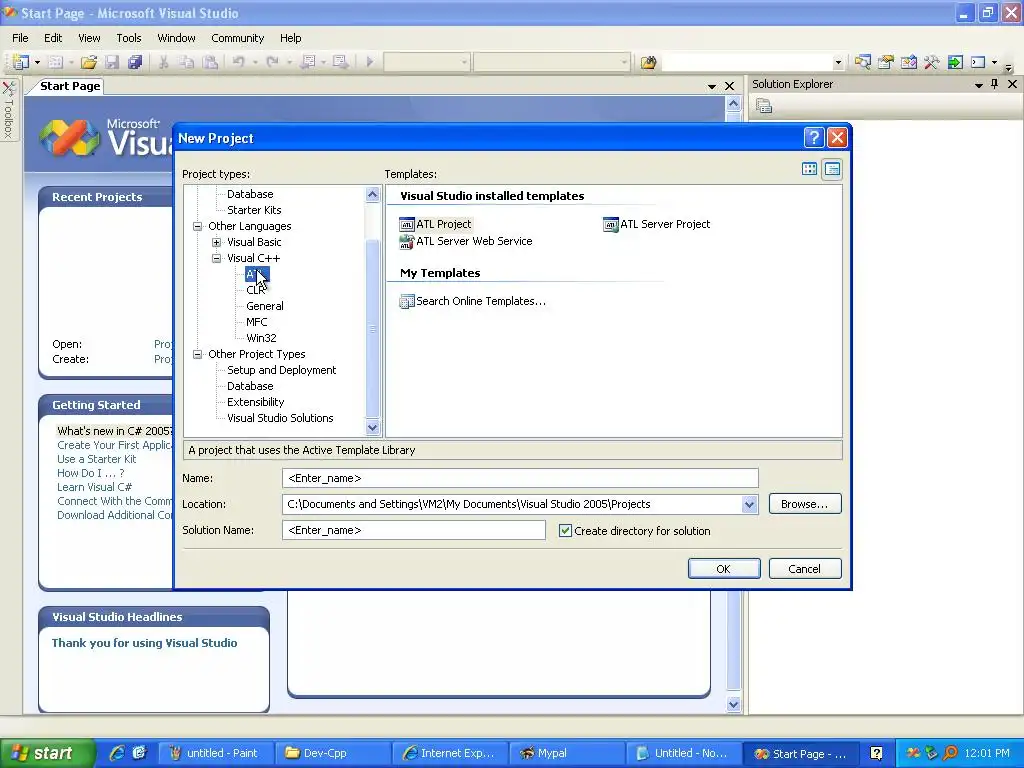This screenshot has width=1024, height=768.
Task: Collapse the Visual C++ tree node
Action: (x=216, y=258)
